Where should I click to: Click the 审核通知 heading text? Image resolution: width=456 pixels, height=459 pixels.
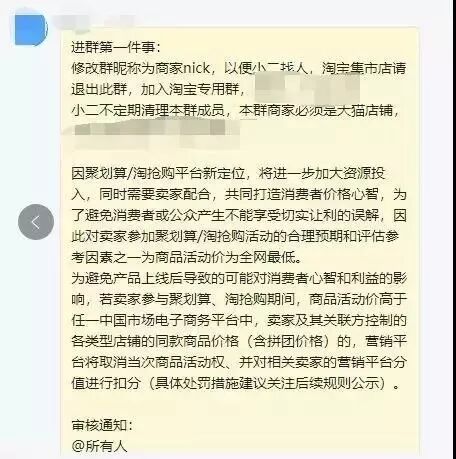pyautogui.click(x=102, y=425)
